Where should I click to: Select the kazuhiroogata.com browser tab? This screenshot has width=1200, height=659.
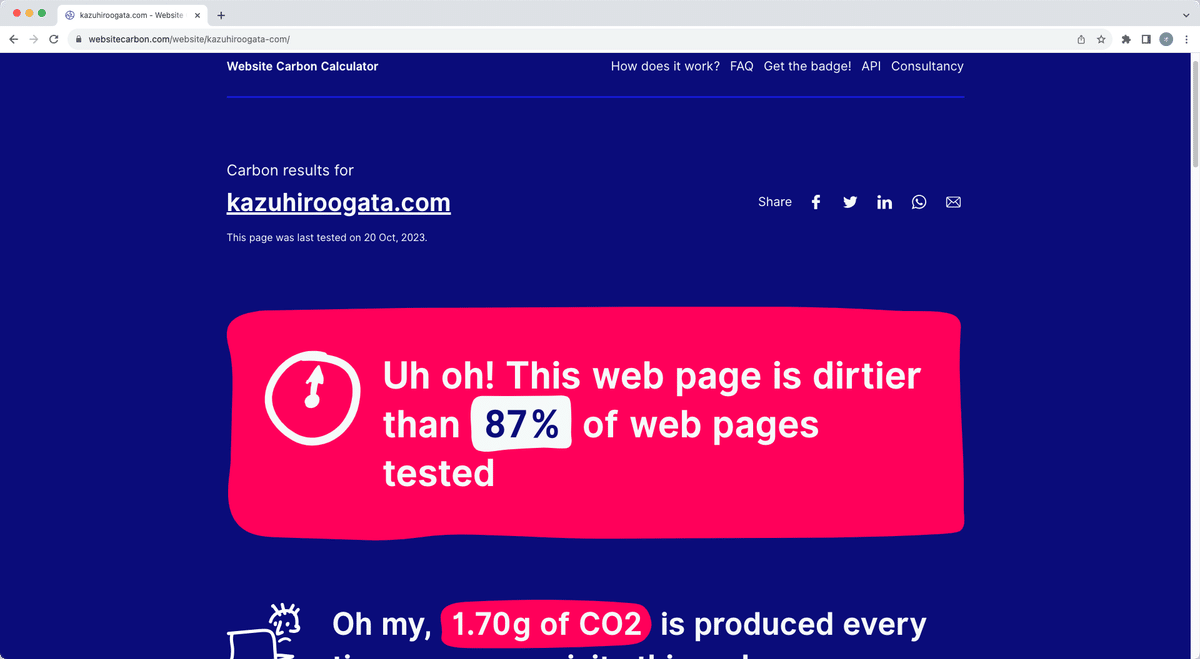pyautogui.click(x=133, y=15)
